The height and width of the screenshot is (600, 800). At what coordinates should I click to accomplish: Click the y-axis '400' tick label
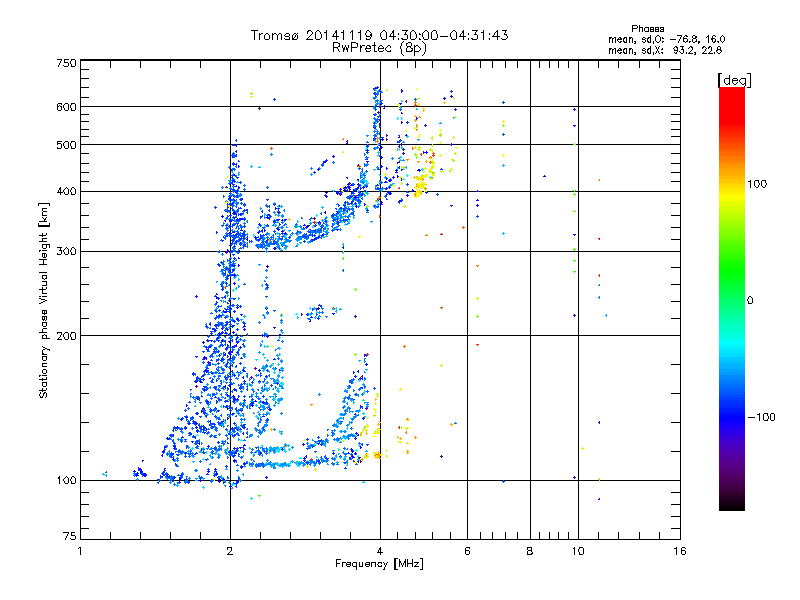tap(66, 191)
